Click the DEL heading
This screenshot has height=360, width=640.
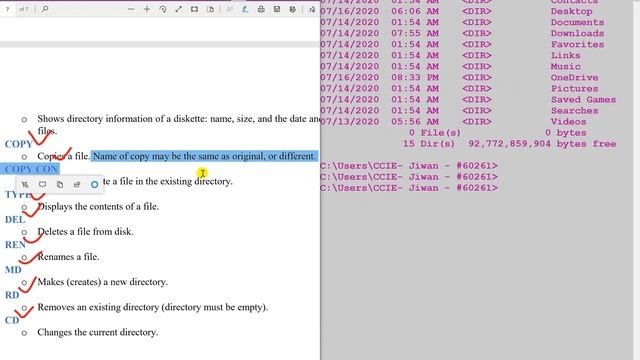click(15, 220)
